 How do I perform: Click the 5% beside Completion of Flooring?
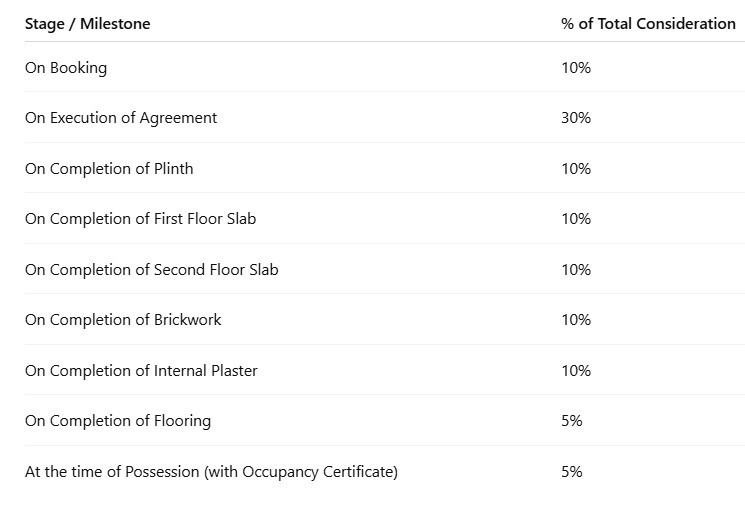(572, 421)
